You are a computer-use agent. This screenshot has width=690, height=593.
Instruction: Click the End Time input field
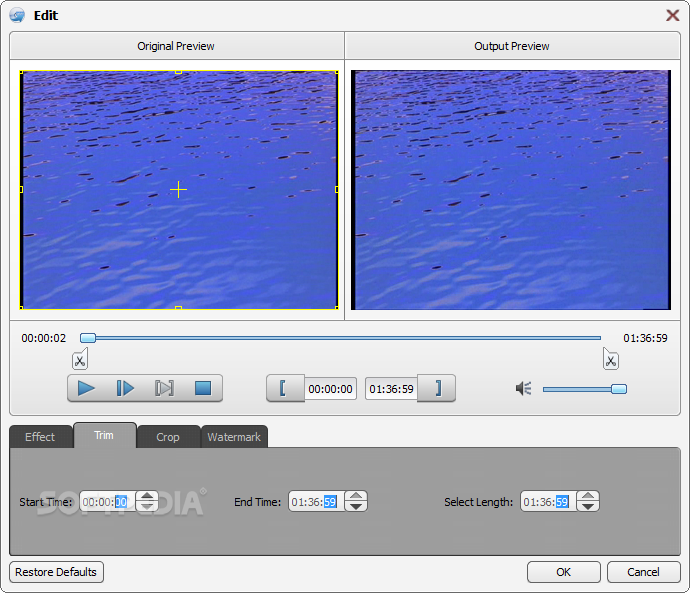317,501
